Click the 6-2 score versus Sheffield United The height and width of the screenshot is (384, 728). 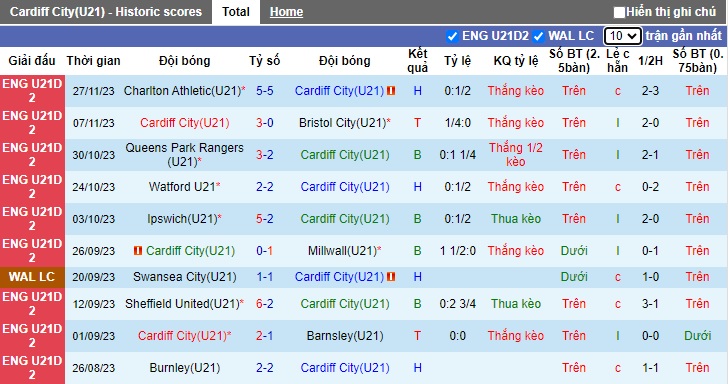pos(265,304)
